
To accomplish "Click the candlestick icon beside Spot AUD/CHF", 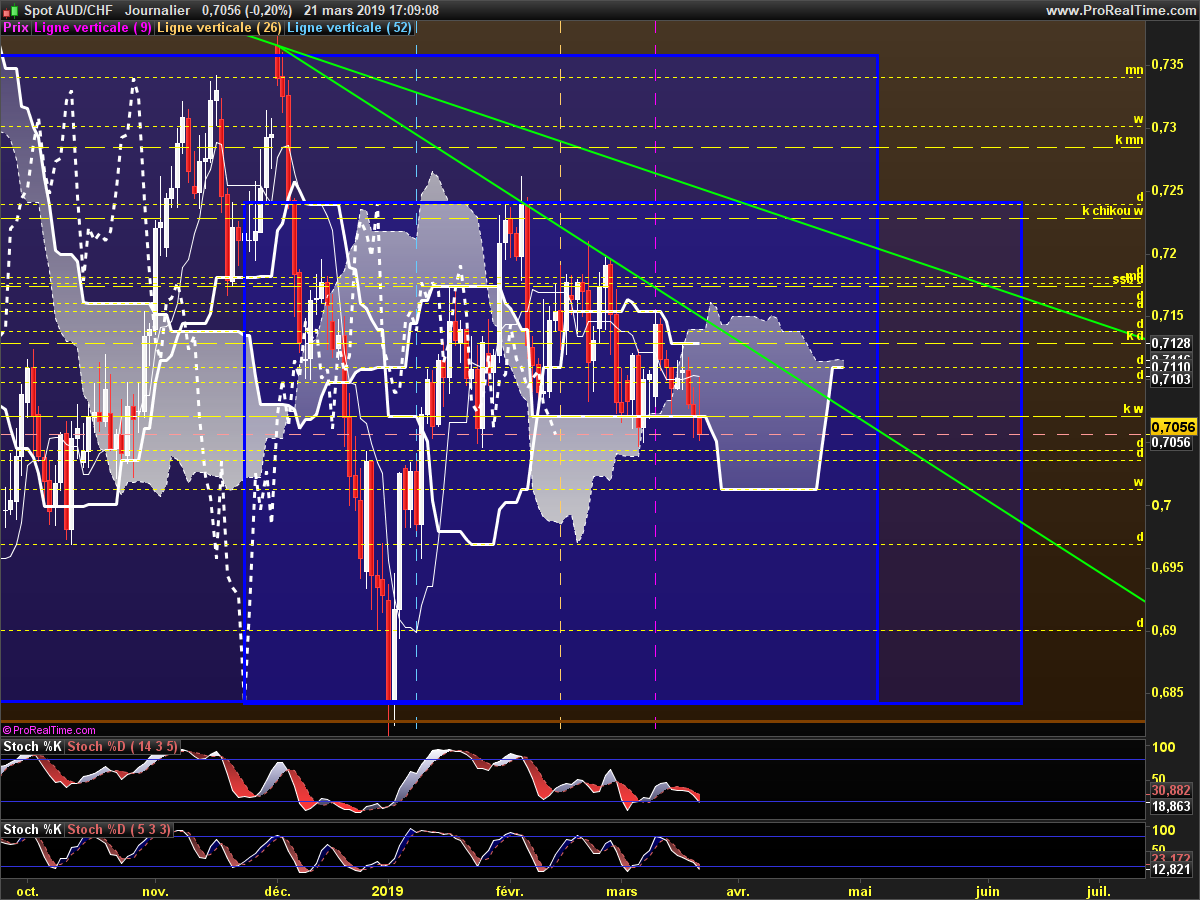I will pyautogui.click(x=9, y=10).
